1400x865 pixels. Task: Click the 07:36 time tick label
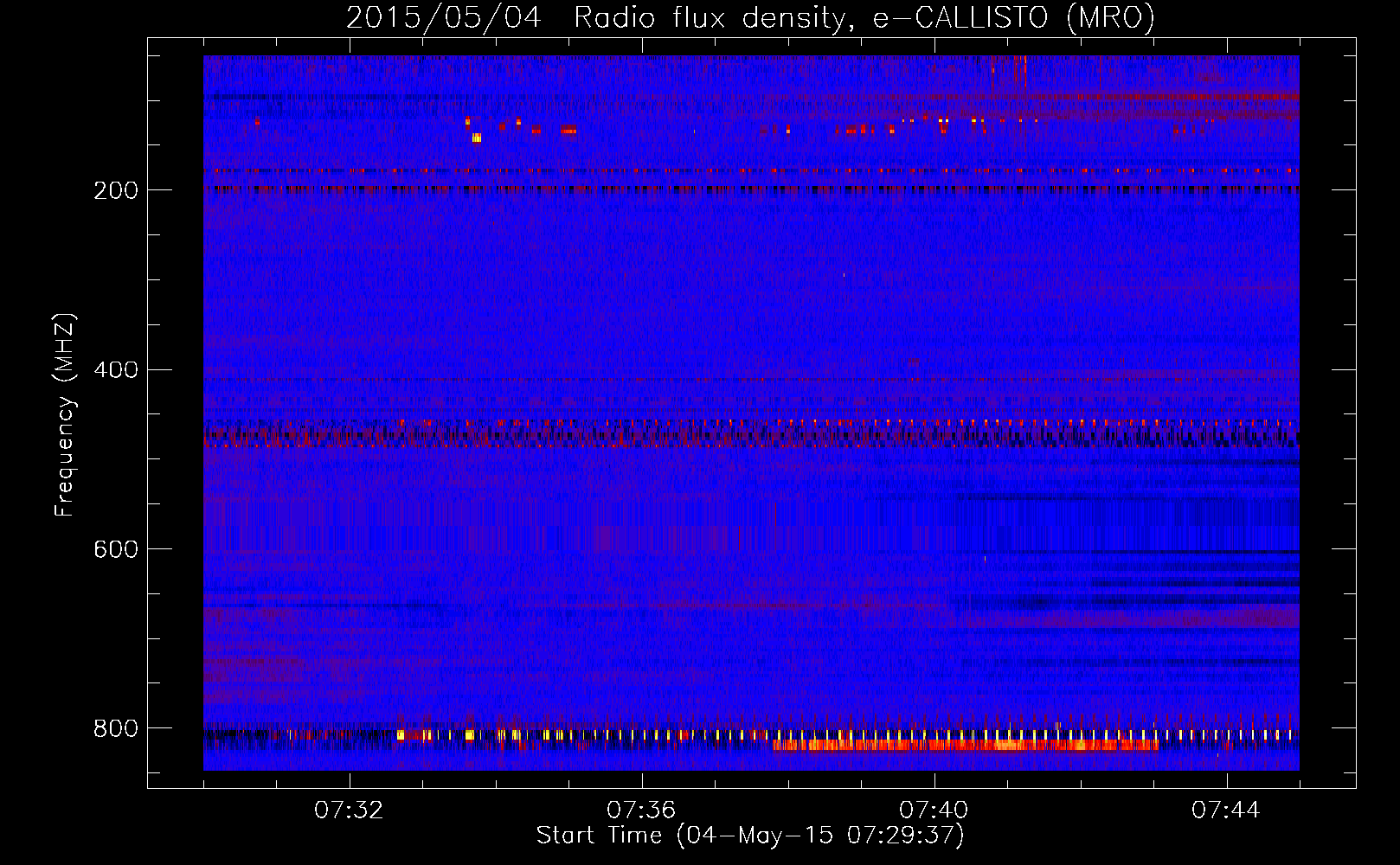(x=641, y=811)
